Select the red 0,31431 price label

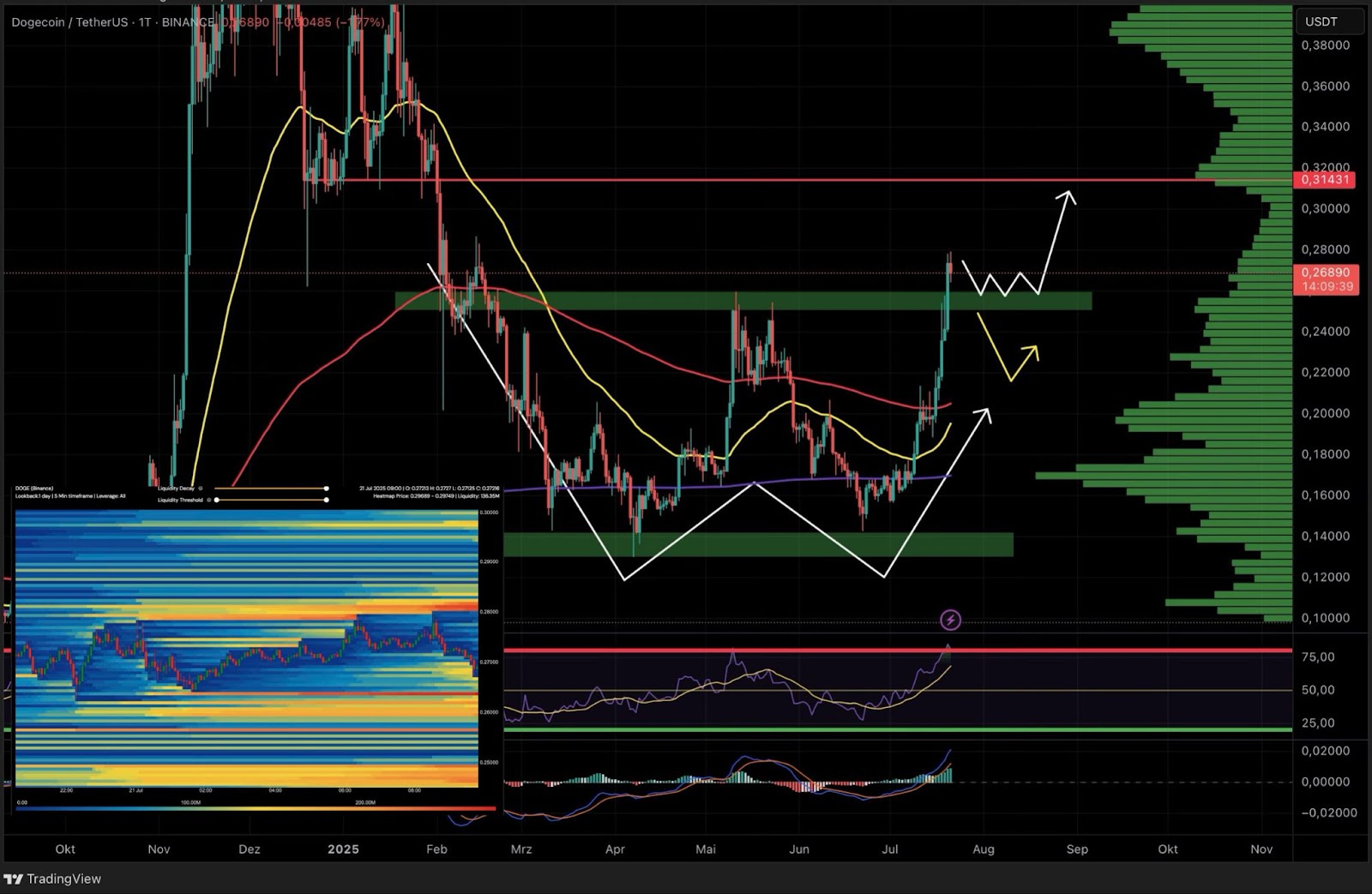(x=1326, y=180)
